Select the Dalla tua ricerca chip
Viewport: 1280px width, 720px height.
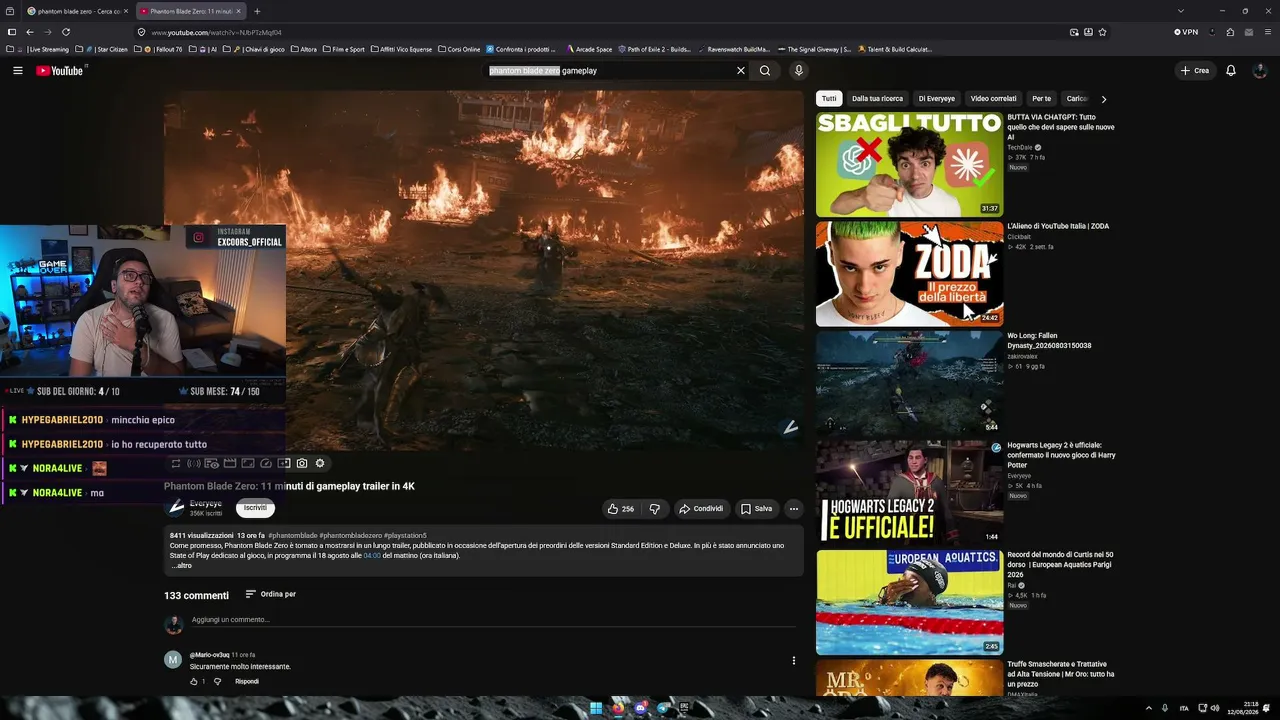[x=877, y=99]
